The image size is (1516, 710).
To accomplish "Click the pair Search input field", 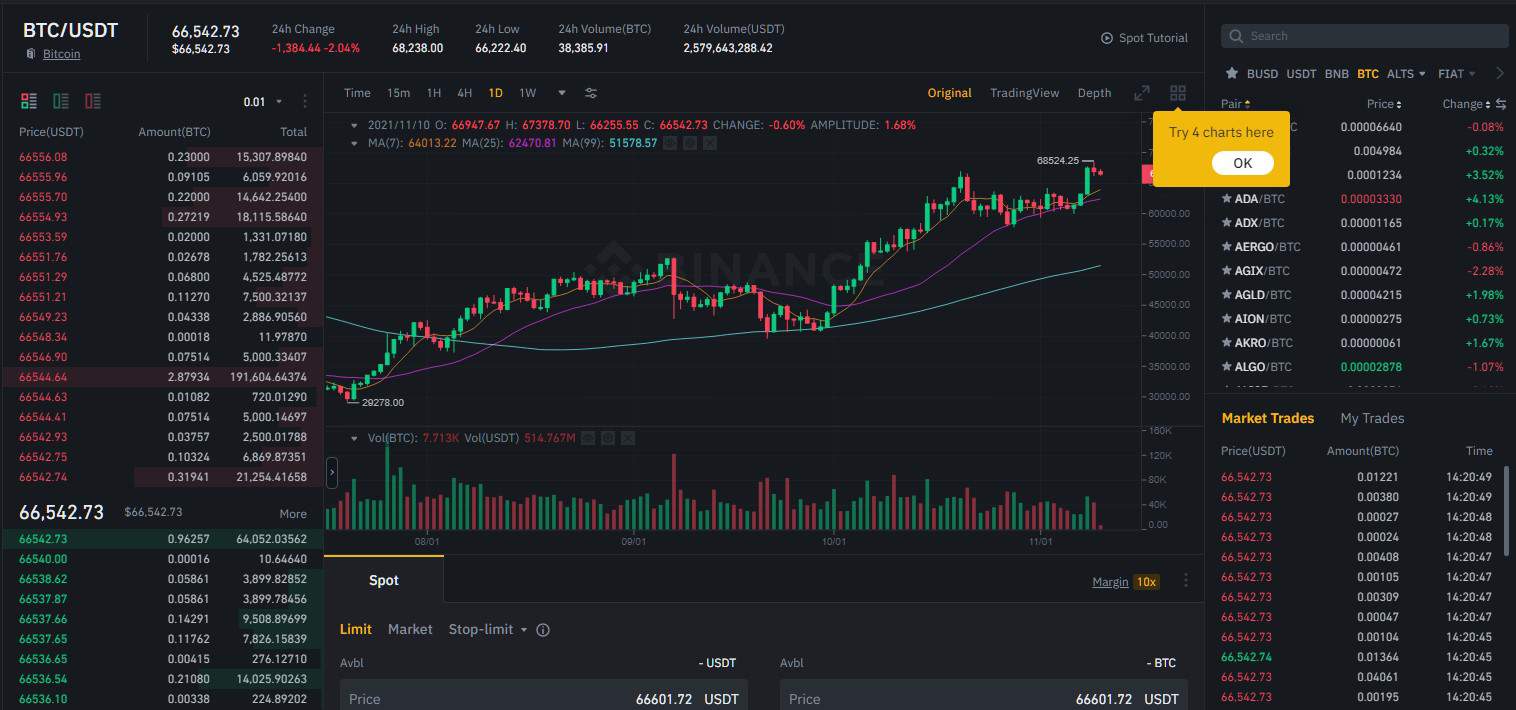I will tap(1364, 36).
